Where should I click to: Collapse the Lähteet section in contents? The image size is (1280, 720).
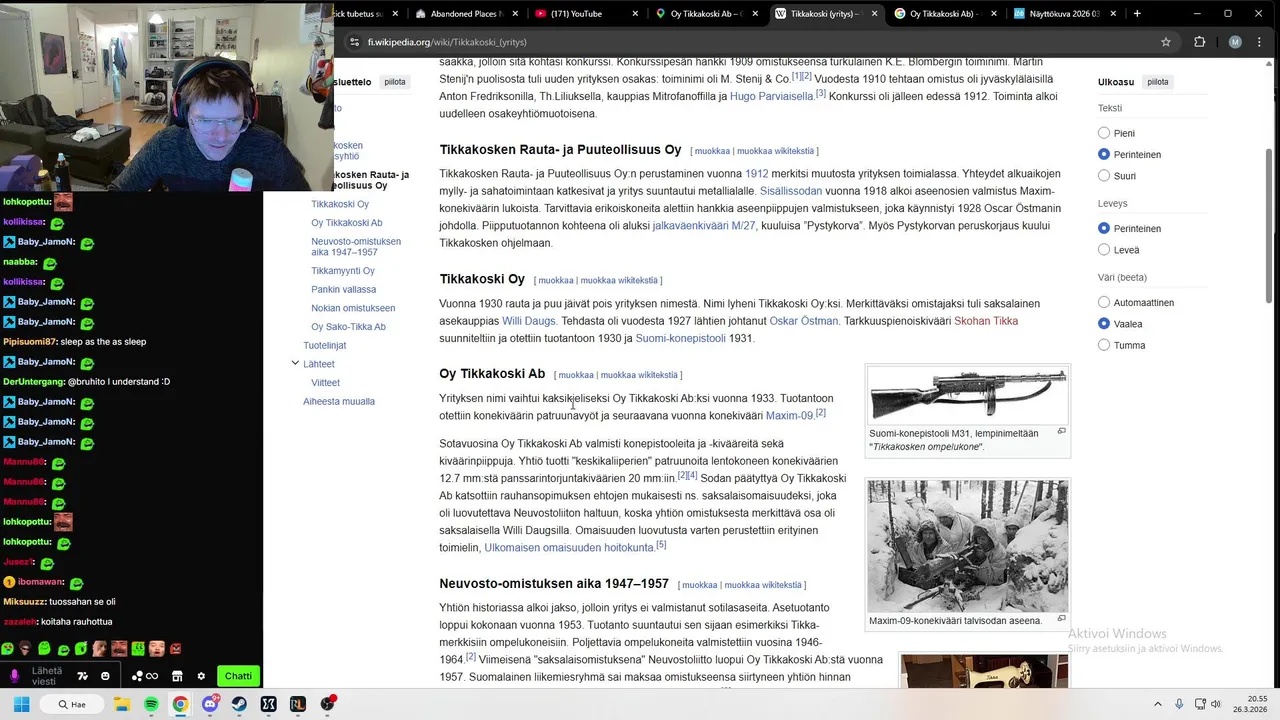pos(295,363)
